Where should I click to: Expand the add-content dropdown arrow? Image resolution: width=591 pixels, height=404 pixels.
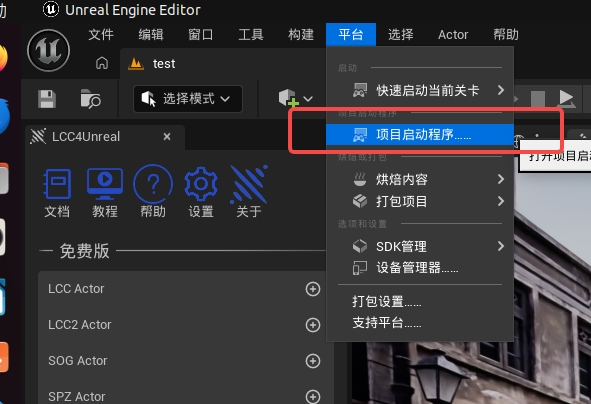308,99
